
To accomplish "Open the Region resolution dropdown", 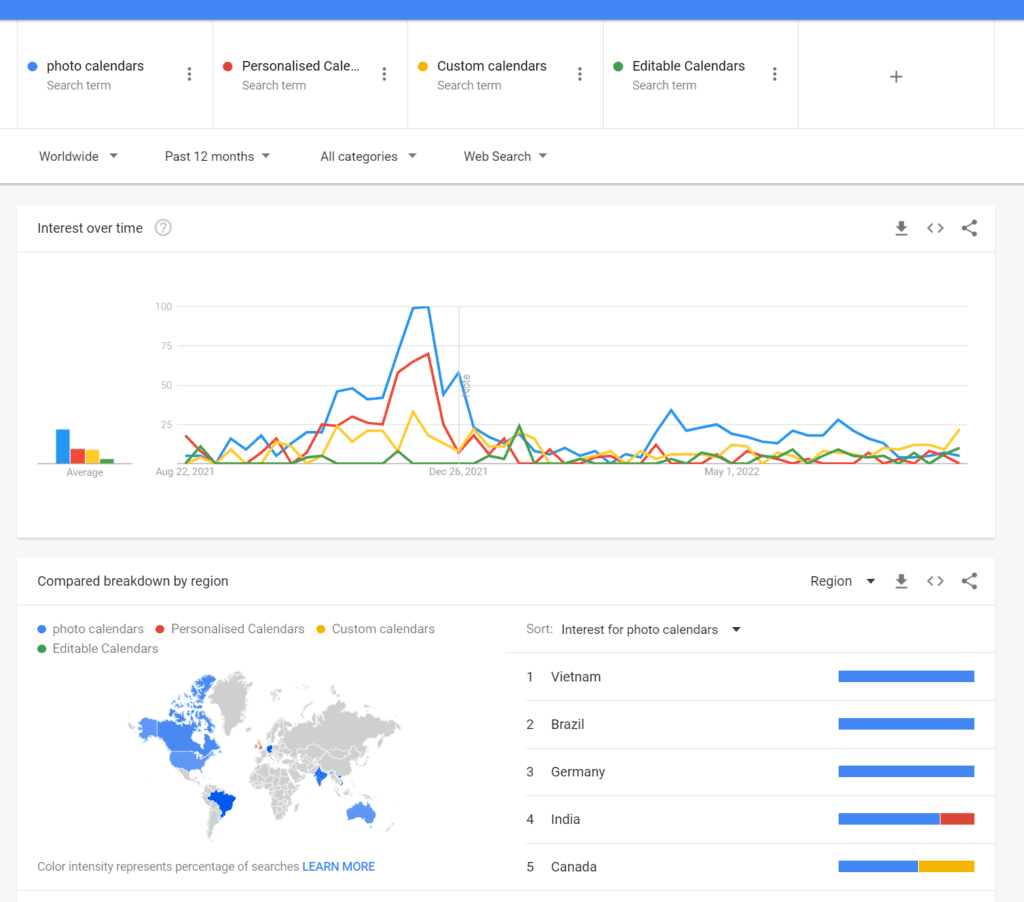I will pyautogui.click(x=842, y=581).
